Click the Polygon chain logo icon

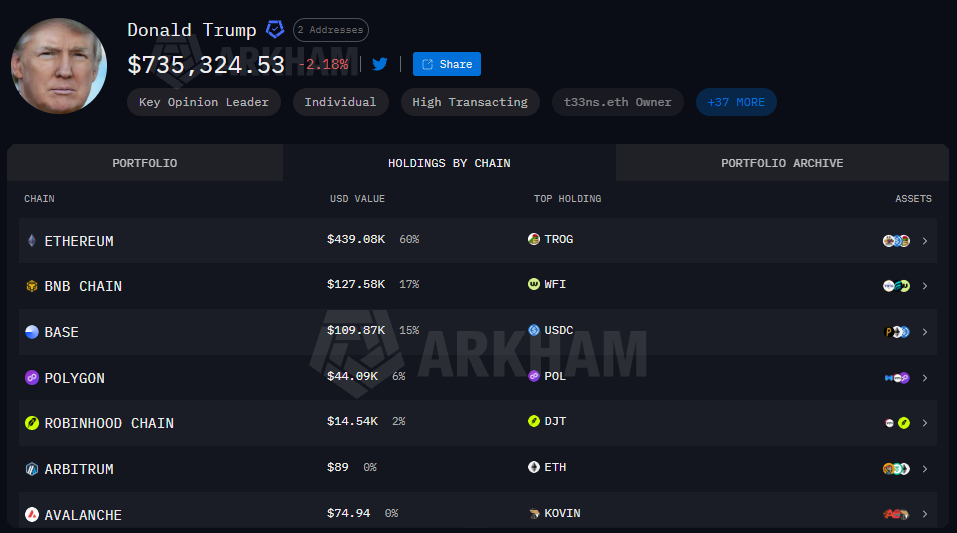point(32,377)
